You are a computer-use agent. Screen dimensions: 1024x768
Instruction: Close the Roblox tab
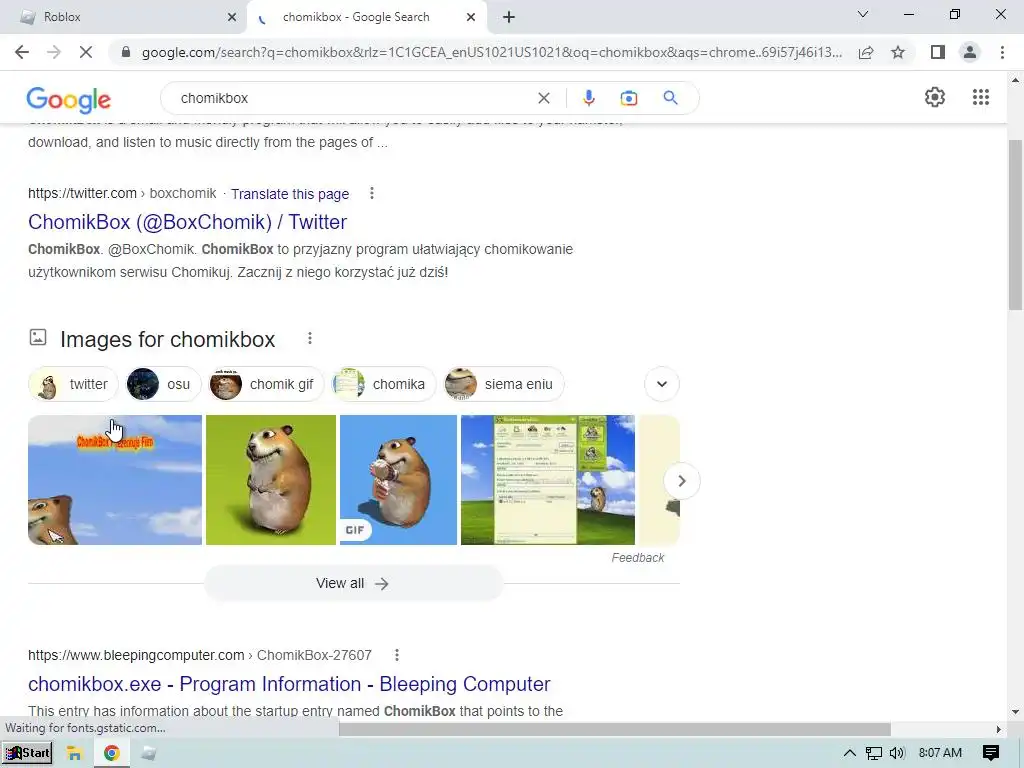232,18
